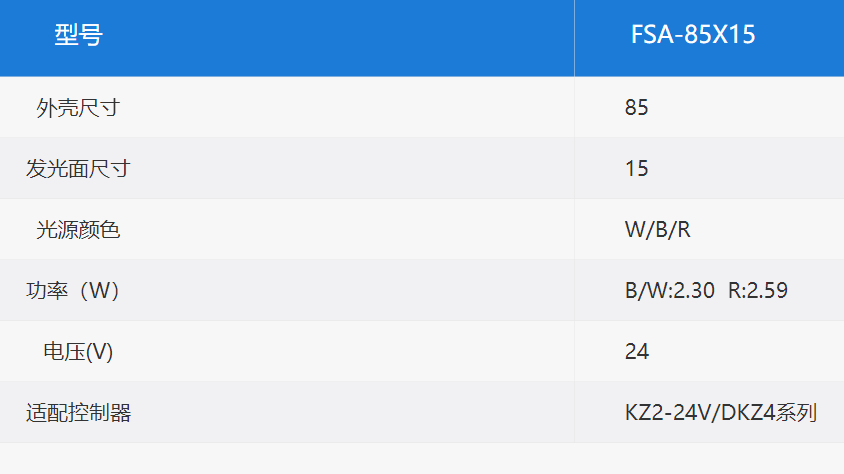Click the empty row below 适配控制器
The image size is (844, 474).
[x=422, y=458]
